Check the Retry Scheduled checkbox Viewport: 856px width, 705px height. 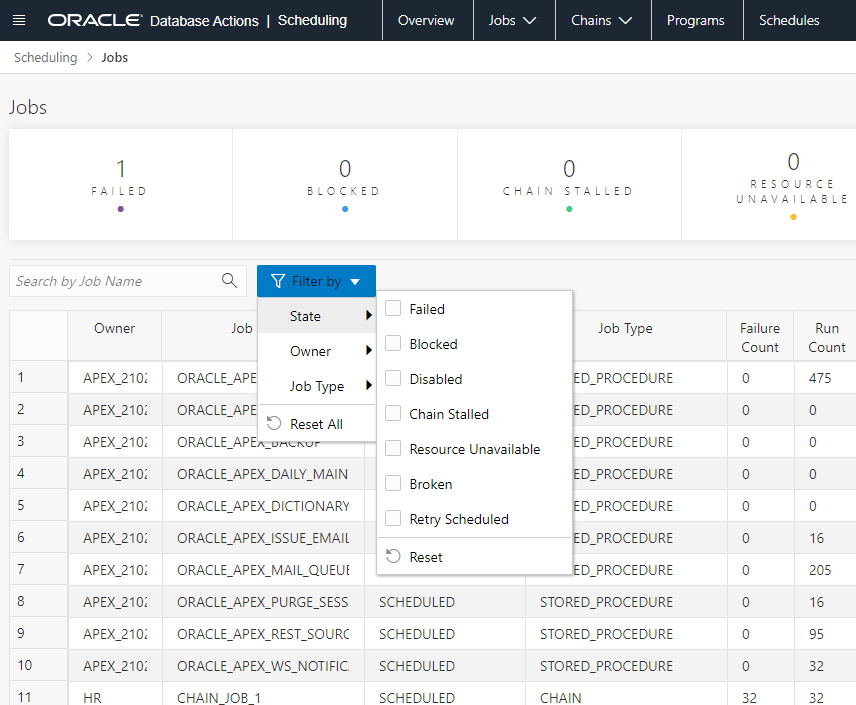393,518
